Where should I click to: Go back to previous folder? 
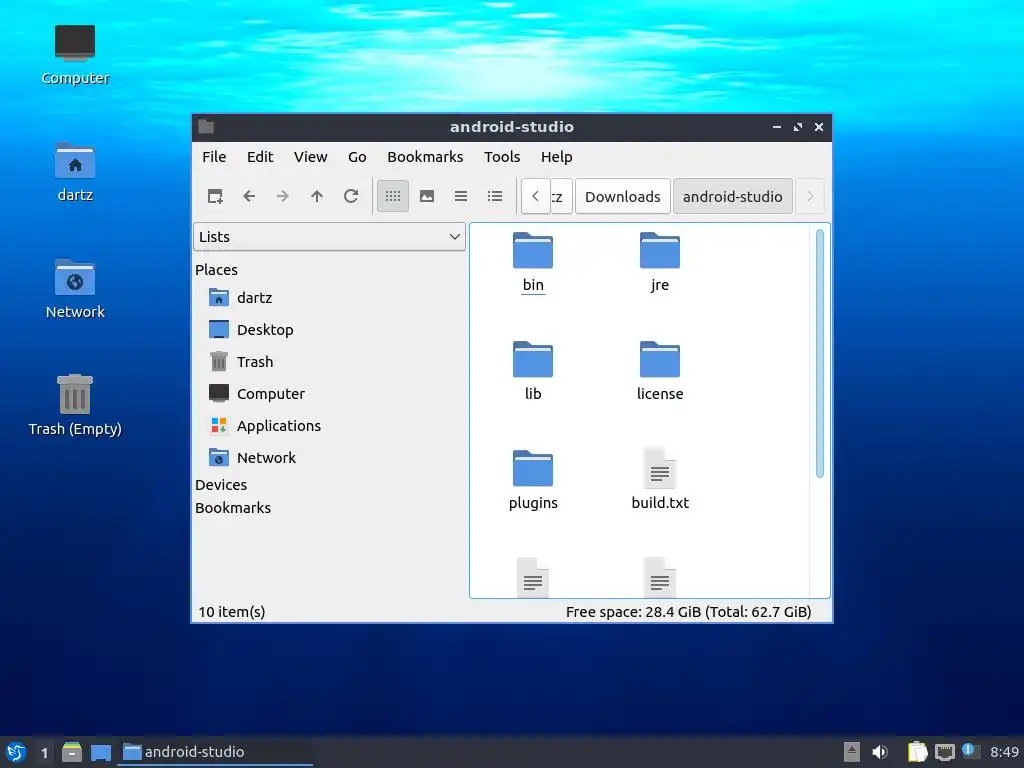249,196
